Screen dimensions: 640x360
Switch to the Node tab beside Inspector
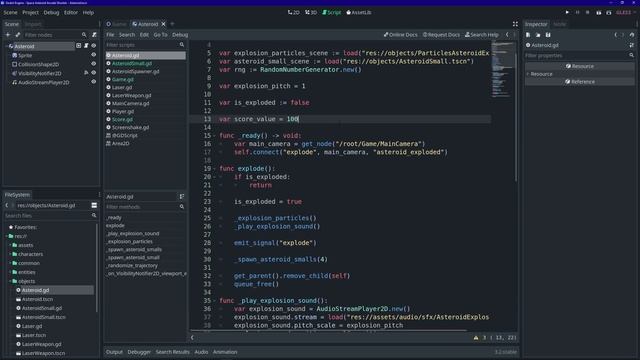[x=560, y=24]
